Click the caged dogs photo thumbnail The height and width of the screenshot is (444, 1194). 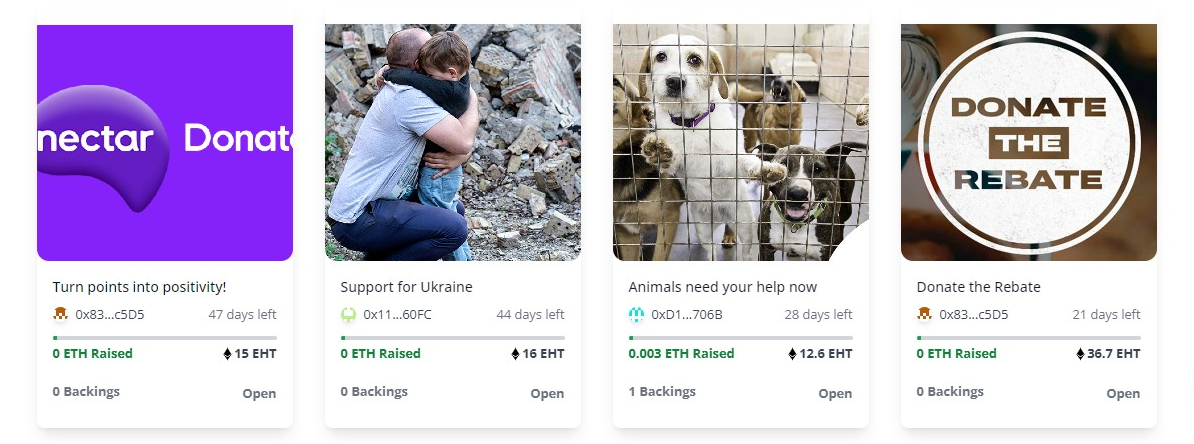(x=741, y=142)
